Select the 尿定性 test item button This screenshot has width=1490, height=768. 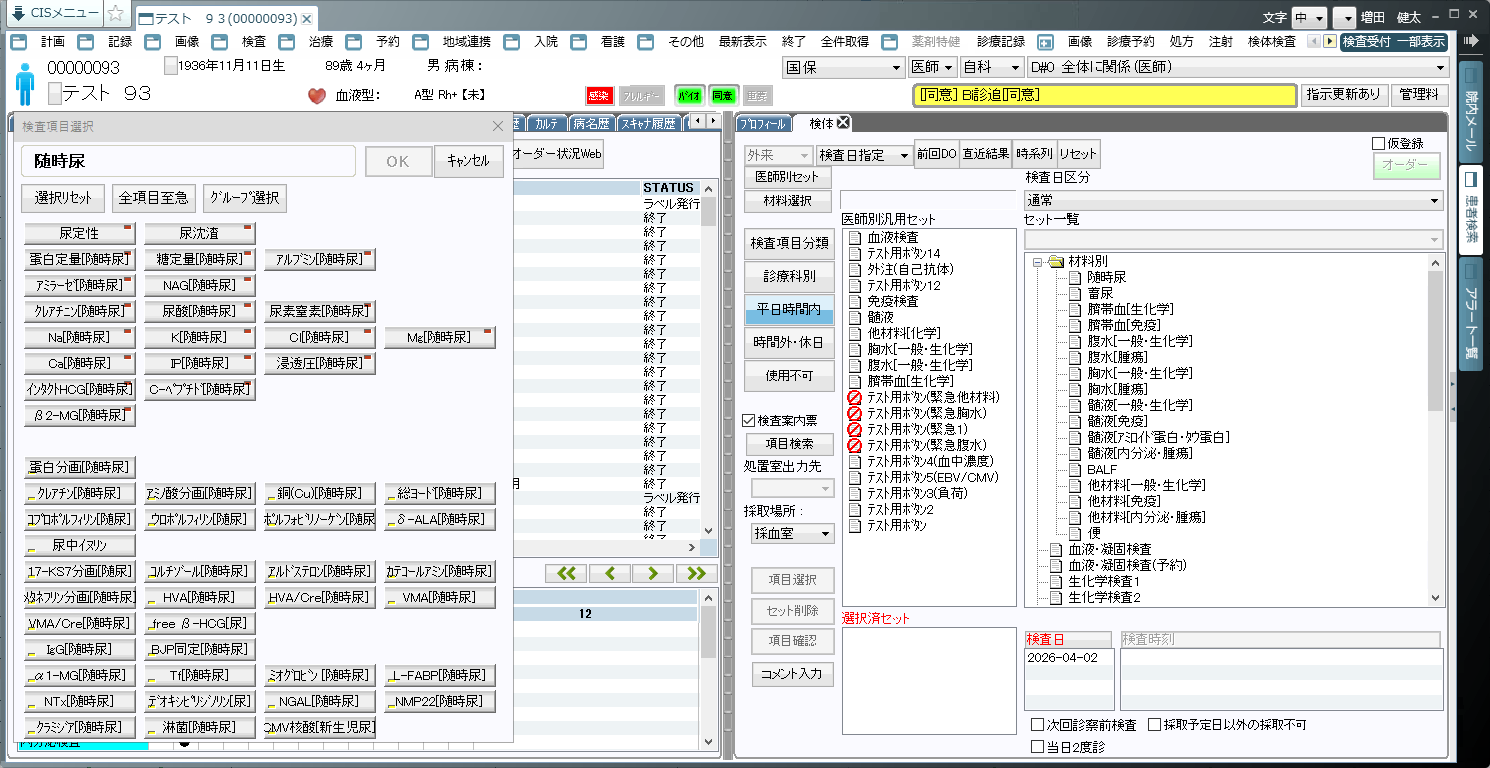click(x=80, y=234)
